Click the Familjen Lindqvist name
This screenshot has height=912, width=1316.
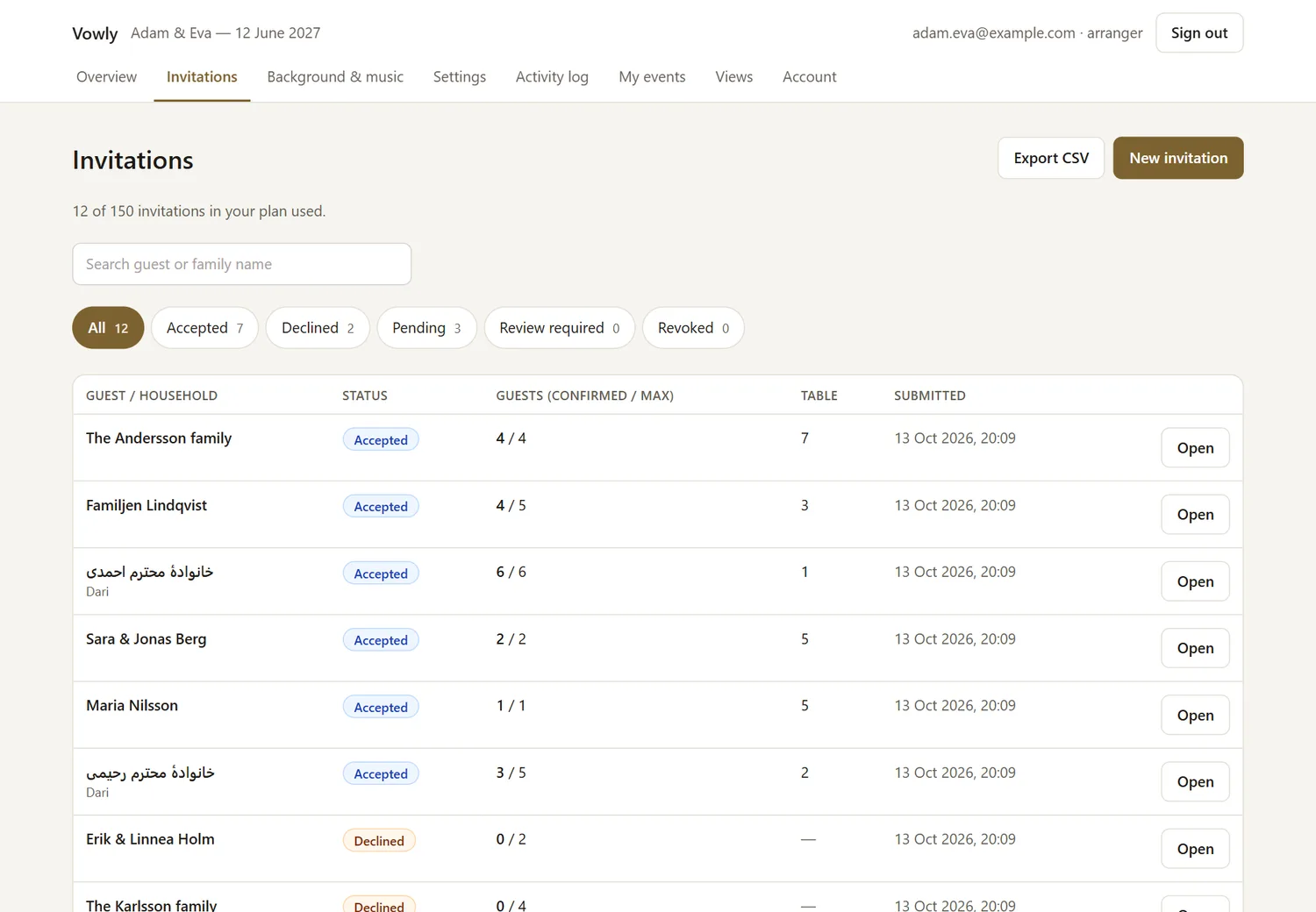[147, 505]
